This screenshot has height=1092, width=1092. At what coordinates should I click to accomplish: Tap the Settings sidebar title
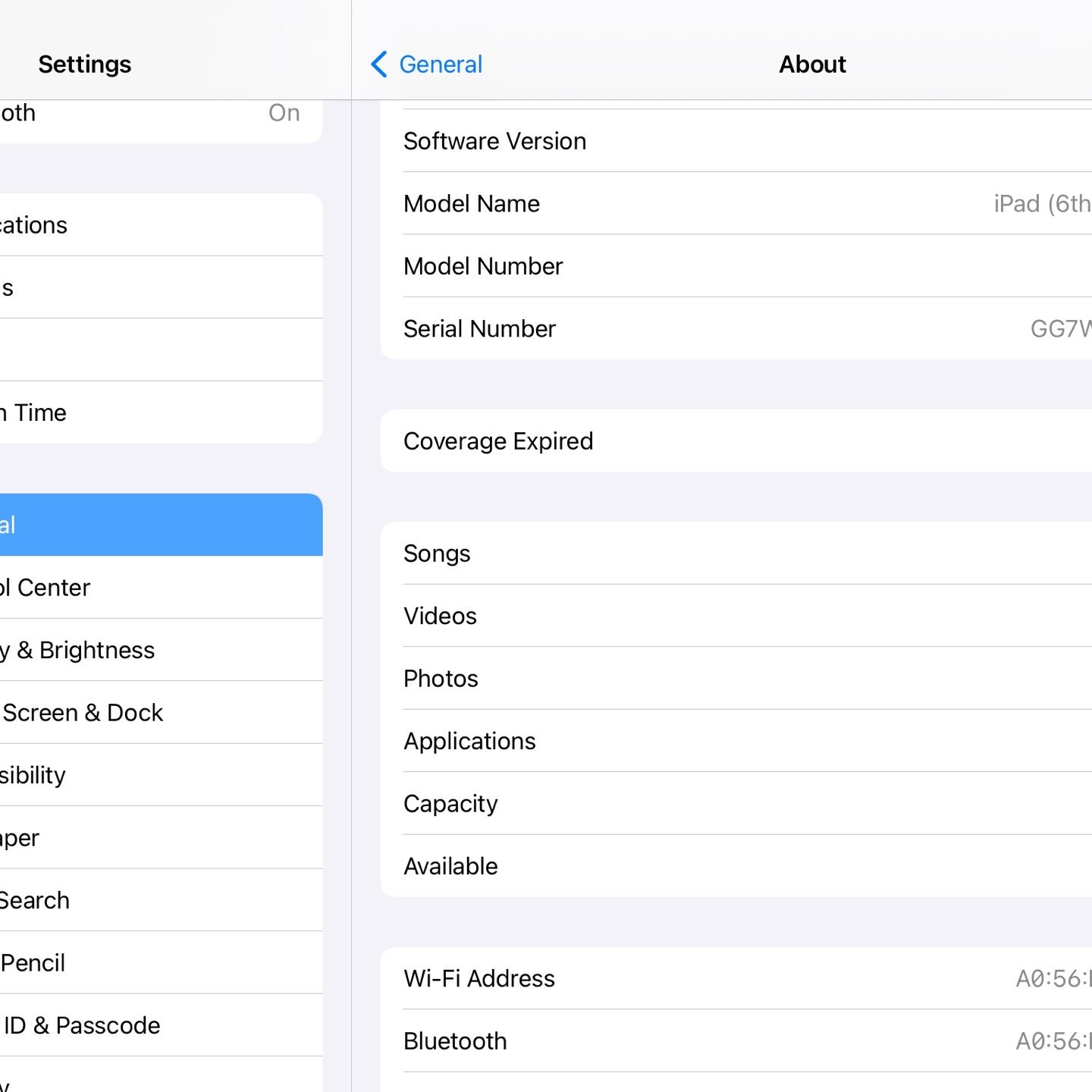[85, 64]
